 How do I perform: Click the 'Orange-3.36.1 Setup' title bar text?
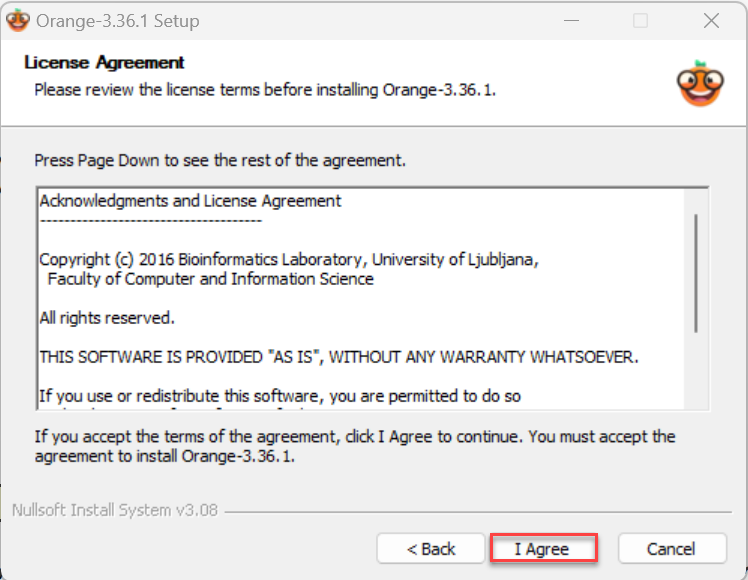[118, 21]
